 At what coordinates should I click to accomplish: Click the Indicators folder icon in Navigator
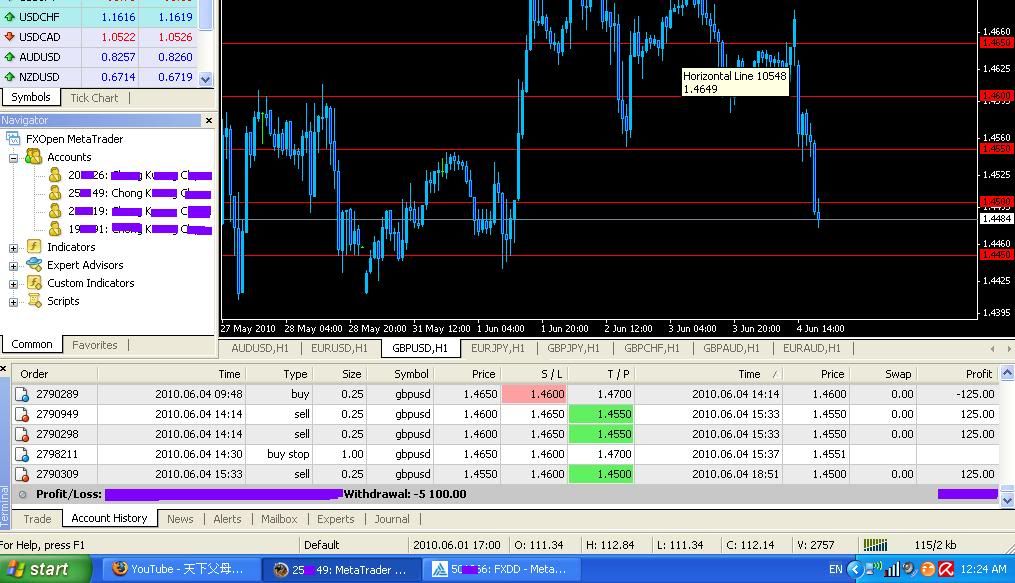[33, 247]
